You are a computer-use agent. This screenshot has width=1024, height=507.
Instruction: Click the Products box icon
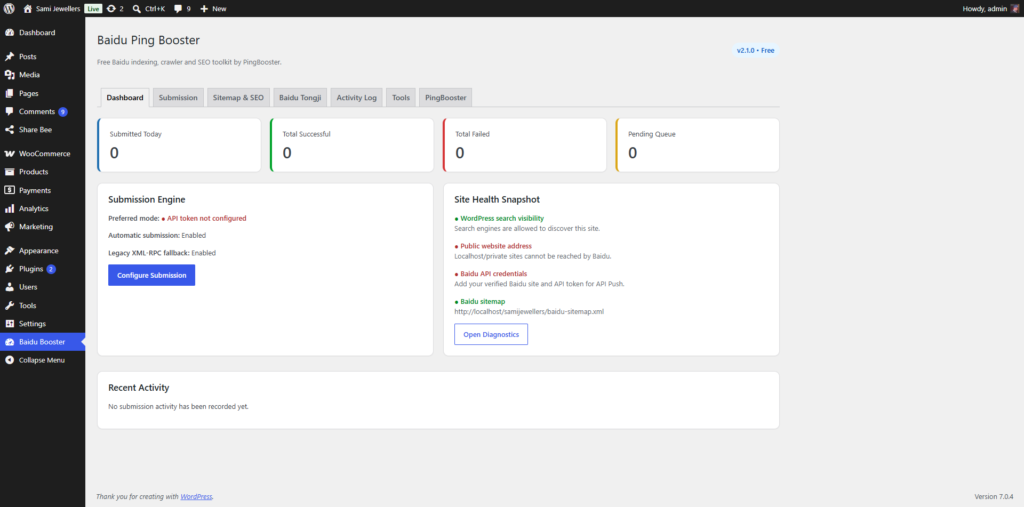[10, 172]
